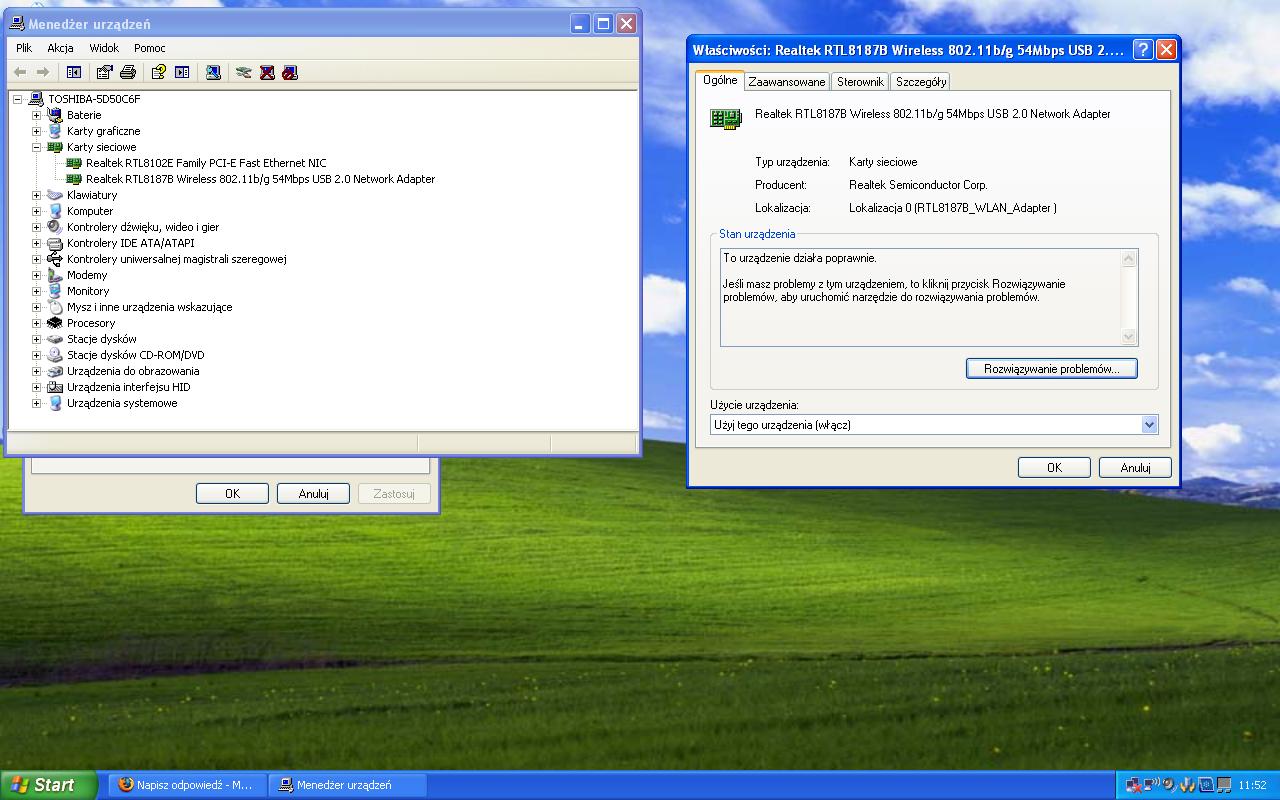Click Anuluj in the Realtek properties dialog
Screen dimensions: 1280x800
[1135, 467]
